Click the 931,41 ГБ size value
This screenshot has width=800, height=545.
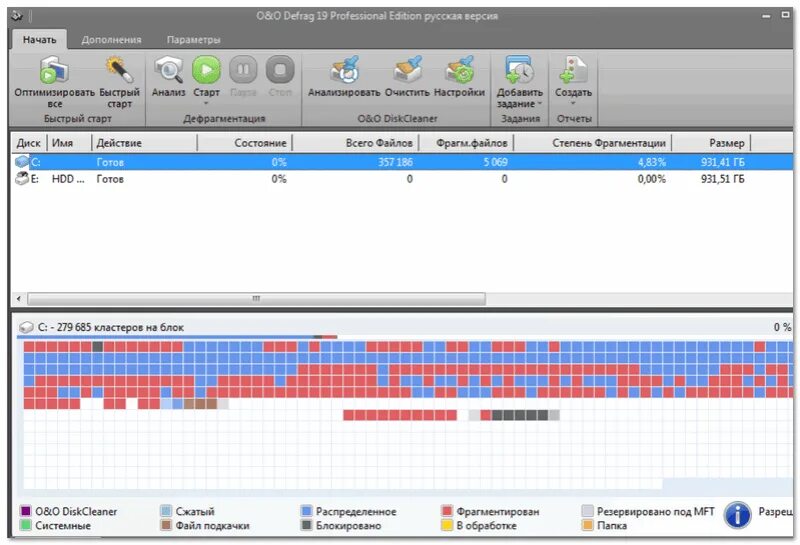click(x=722, y=162)
